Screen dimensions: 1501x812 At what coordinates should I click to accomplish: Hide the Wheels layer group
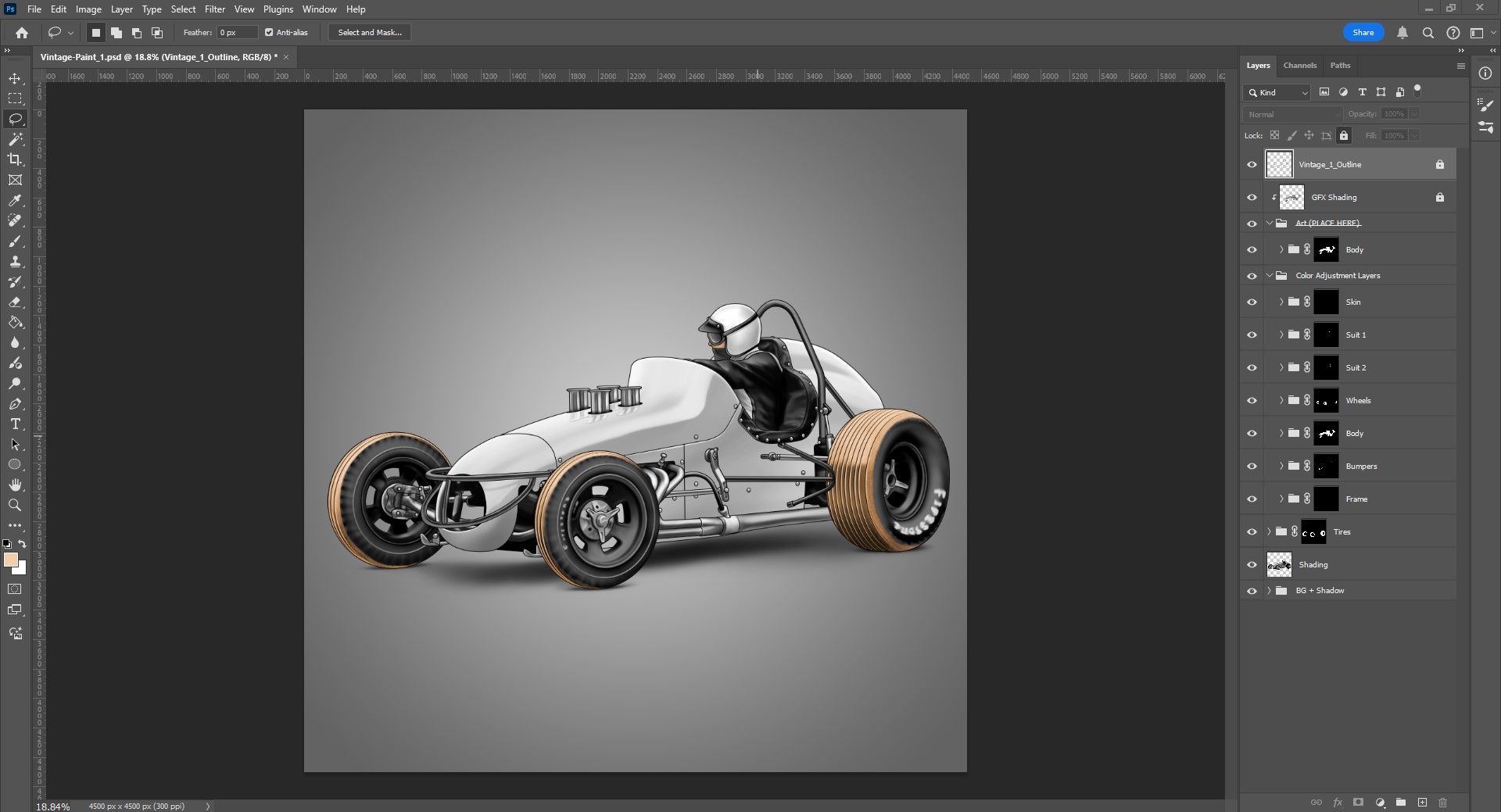point(1252,401)
